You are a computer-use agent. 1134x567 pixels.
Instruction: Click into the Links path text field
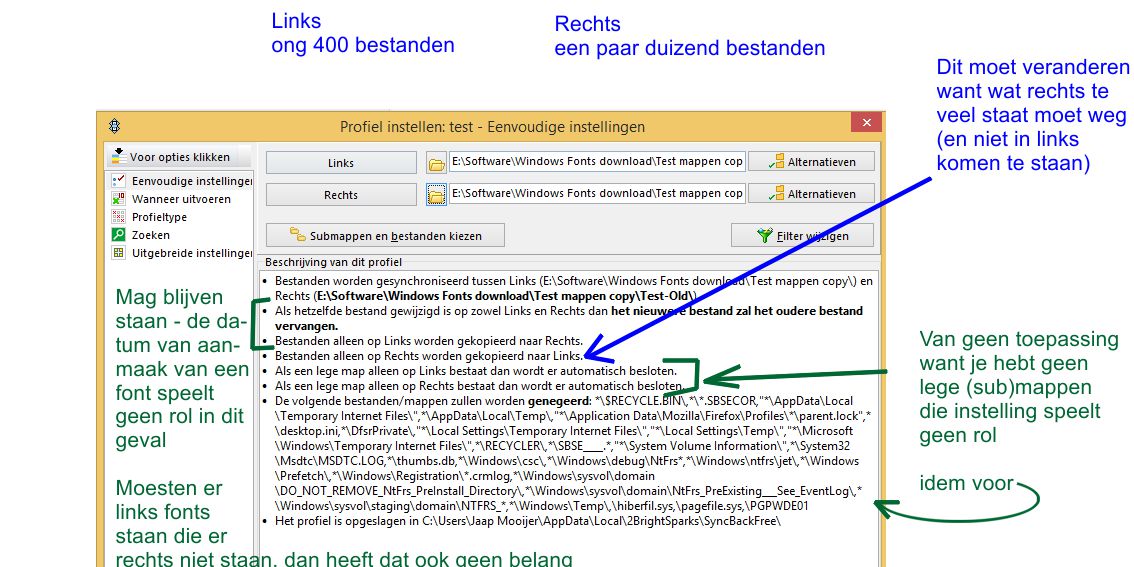(x=596, y=161)
